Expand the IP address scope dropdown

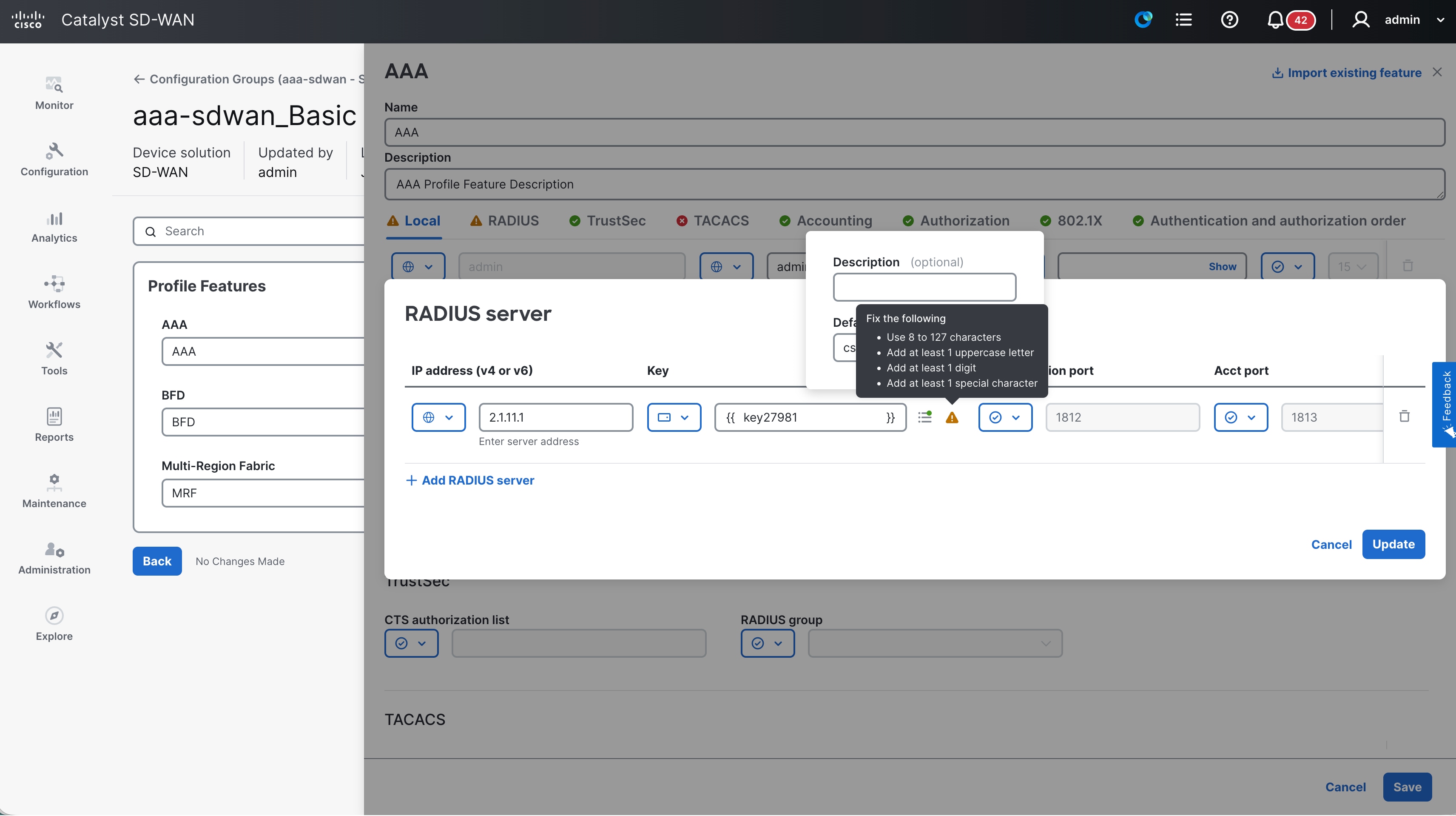(438, 417)
